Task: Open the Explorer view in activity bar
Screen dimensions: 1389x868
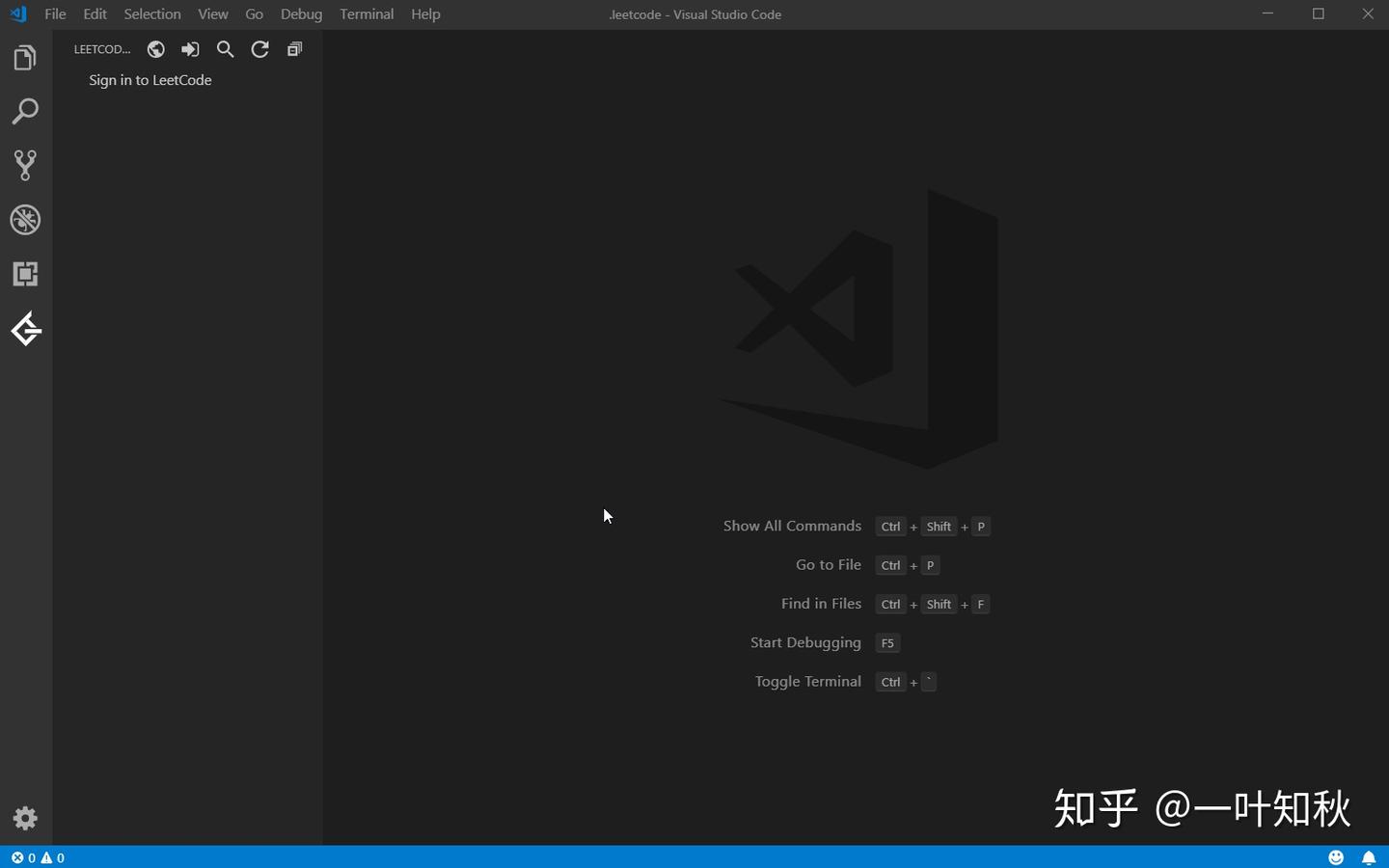Action: tap(25, 58)
